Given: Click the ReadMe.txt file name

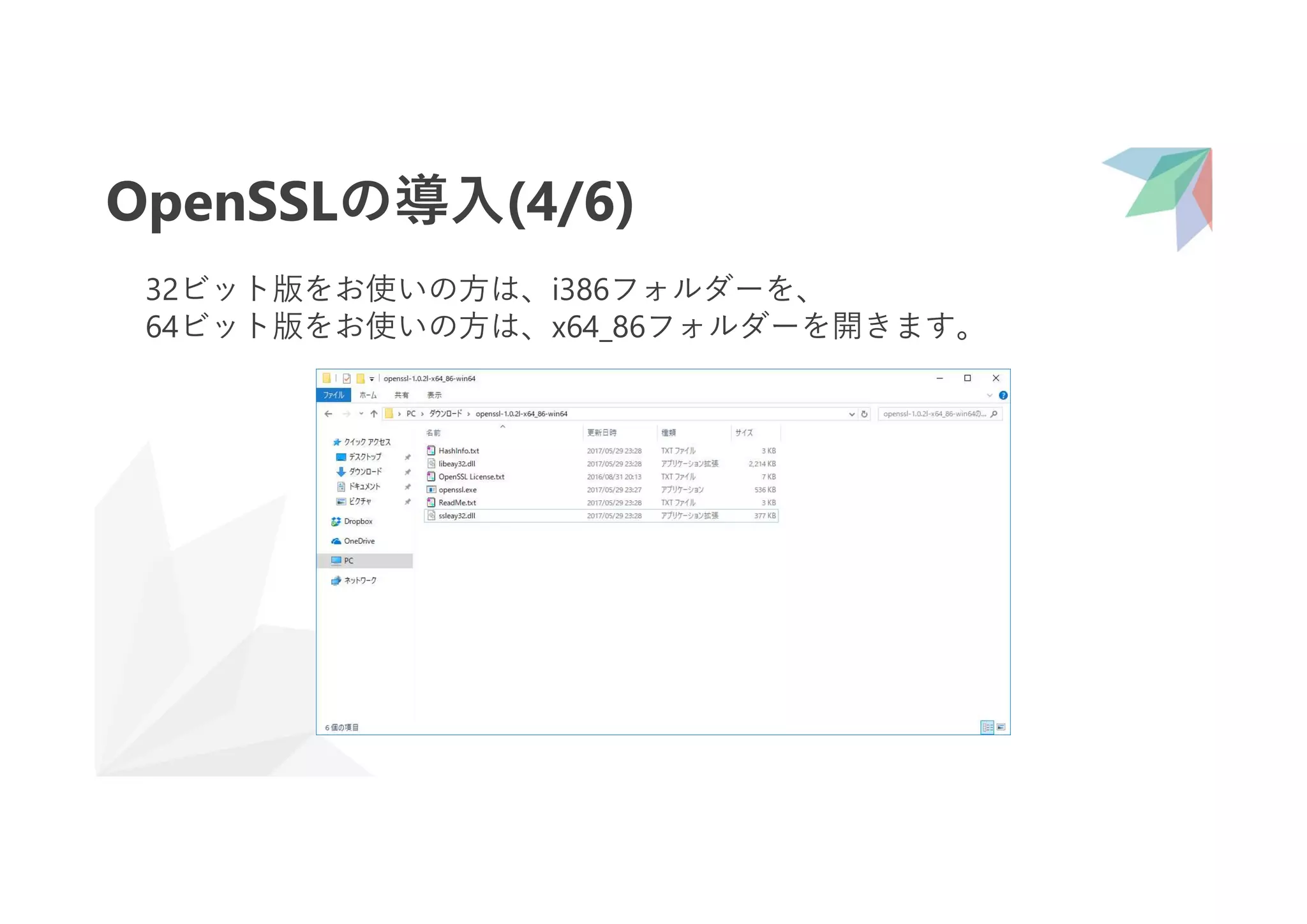Looking at the screenshot, I should (457, 503).
